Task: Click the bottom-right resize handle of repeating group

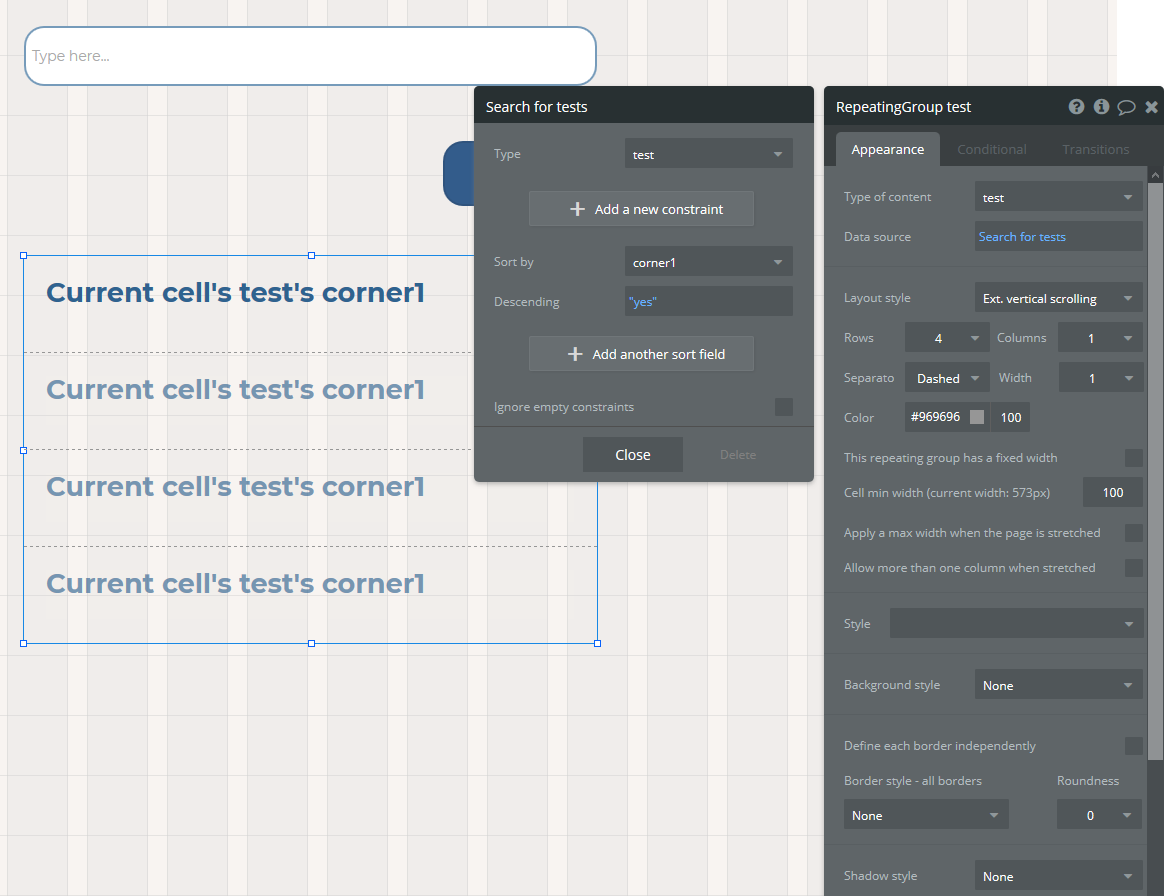Action: pos(598,644)
